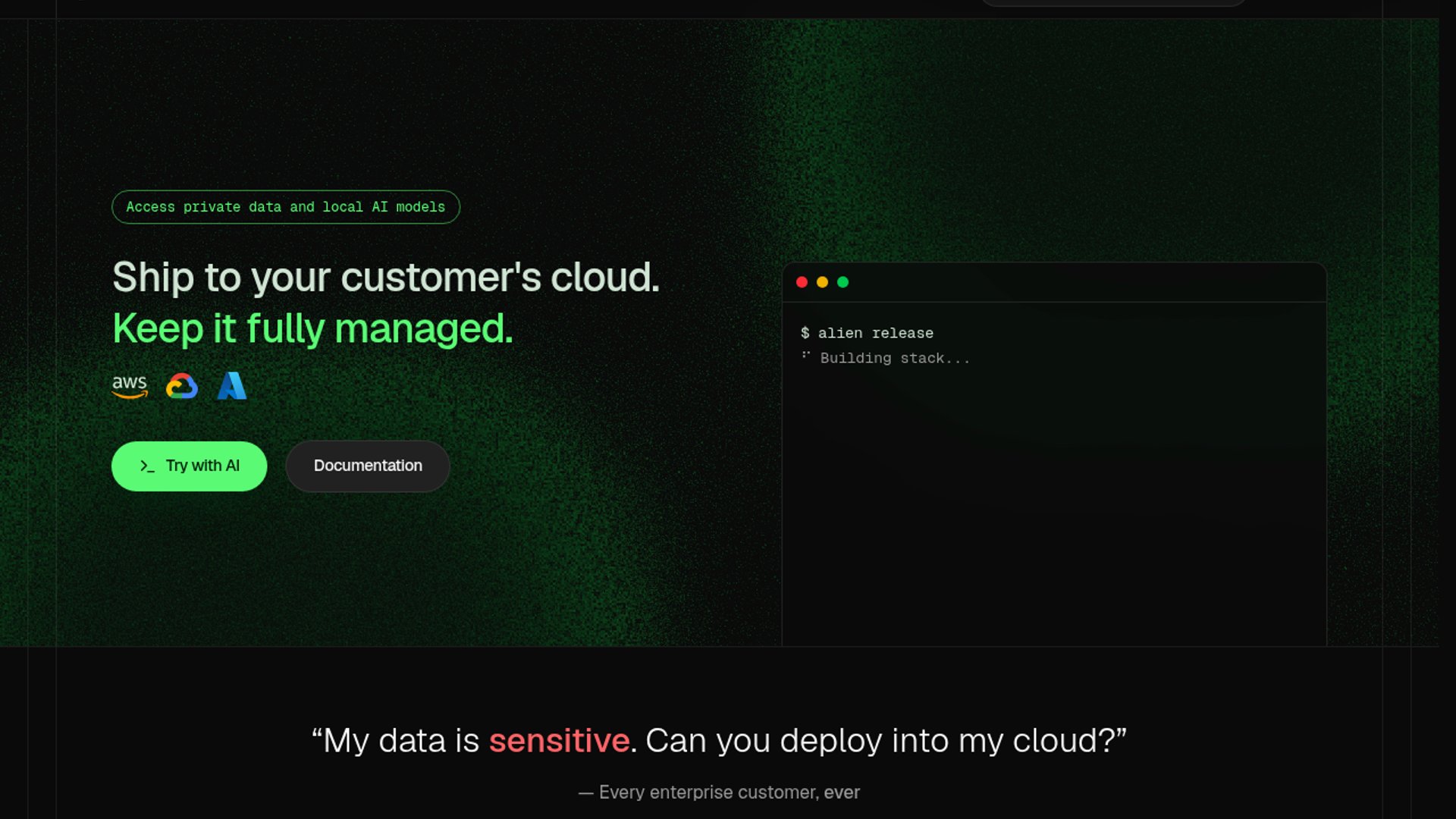The image size is (1456, 819).
Task: Click the Google Cloud logo icon
Action: [x=182, y=386]
